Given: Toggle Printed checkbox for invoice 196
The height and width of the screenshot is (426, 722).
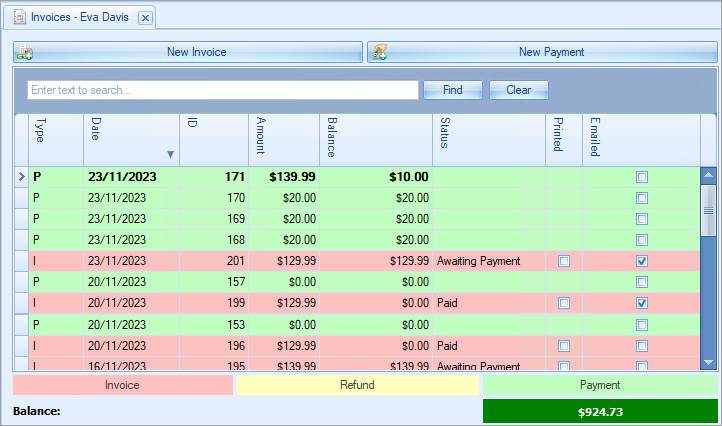Looking at the screenshot, I should click(564, 346).
